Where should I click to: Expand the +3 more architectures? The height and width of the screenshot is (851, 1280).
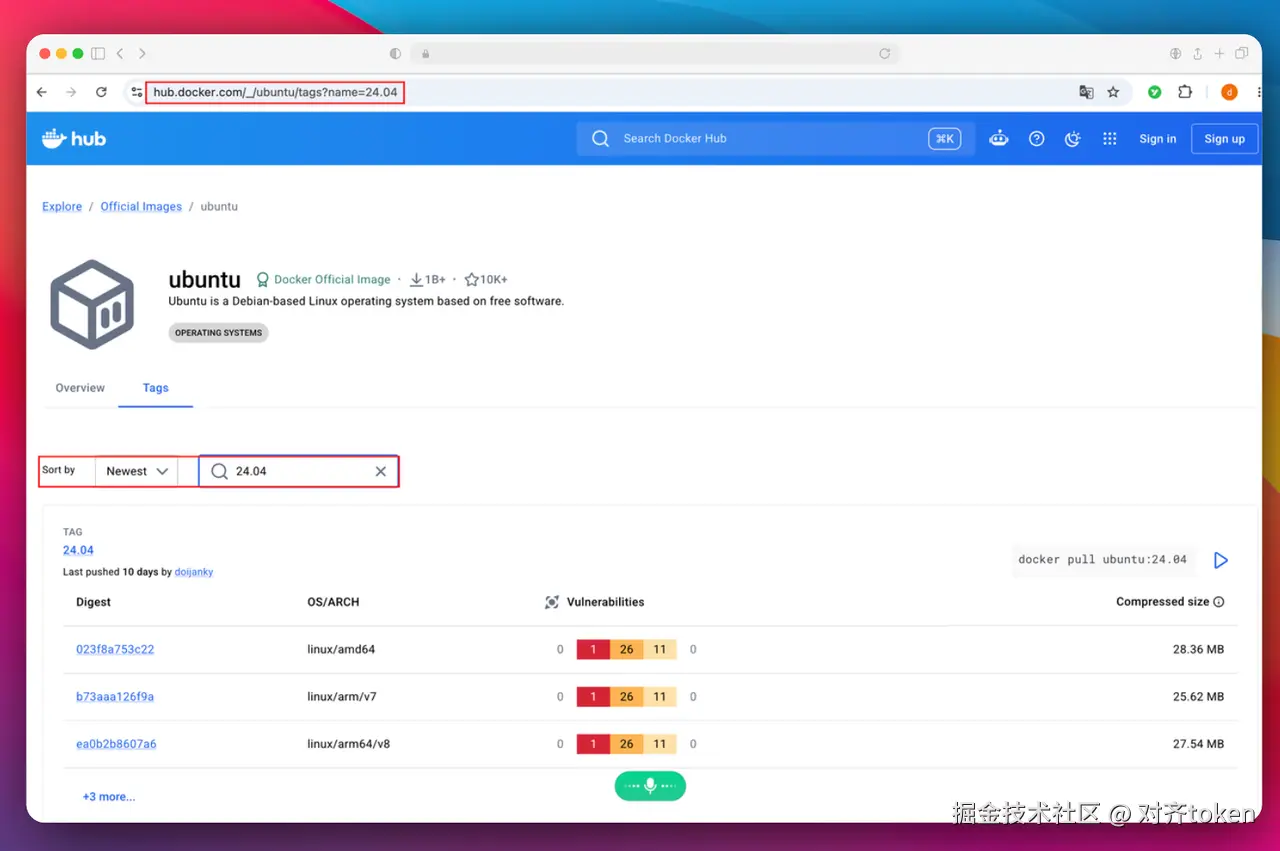pos(109,797)
